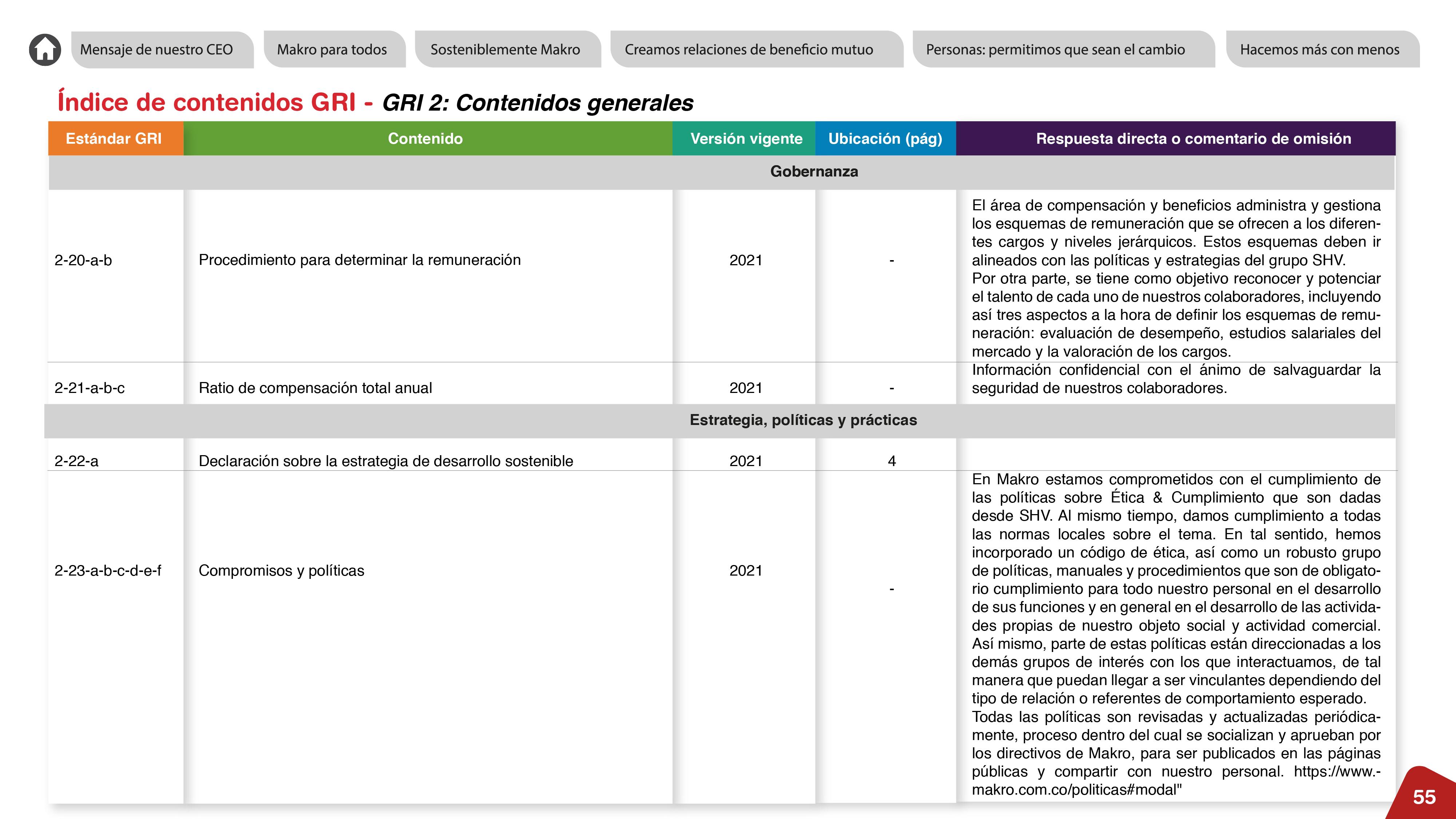The image size is (1456, 819).
Task: Click the green Contenido column header
Action: [x=425, y=139]
